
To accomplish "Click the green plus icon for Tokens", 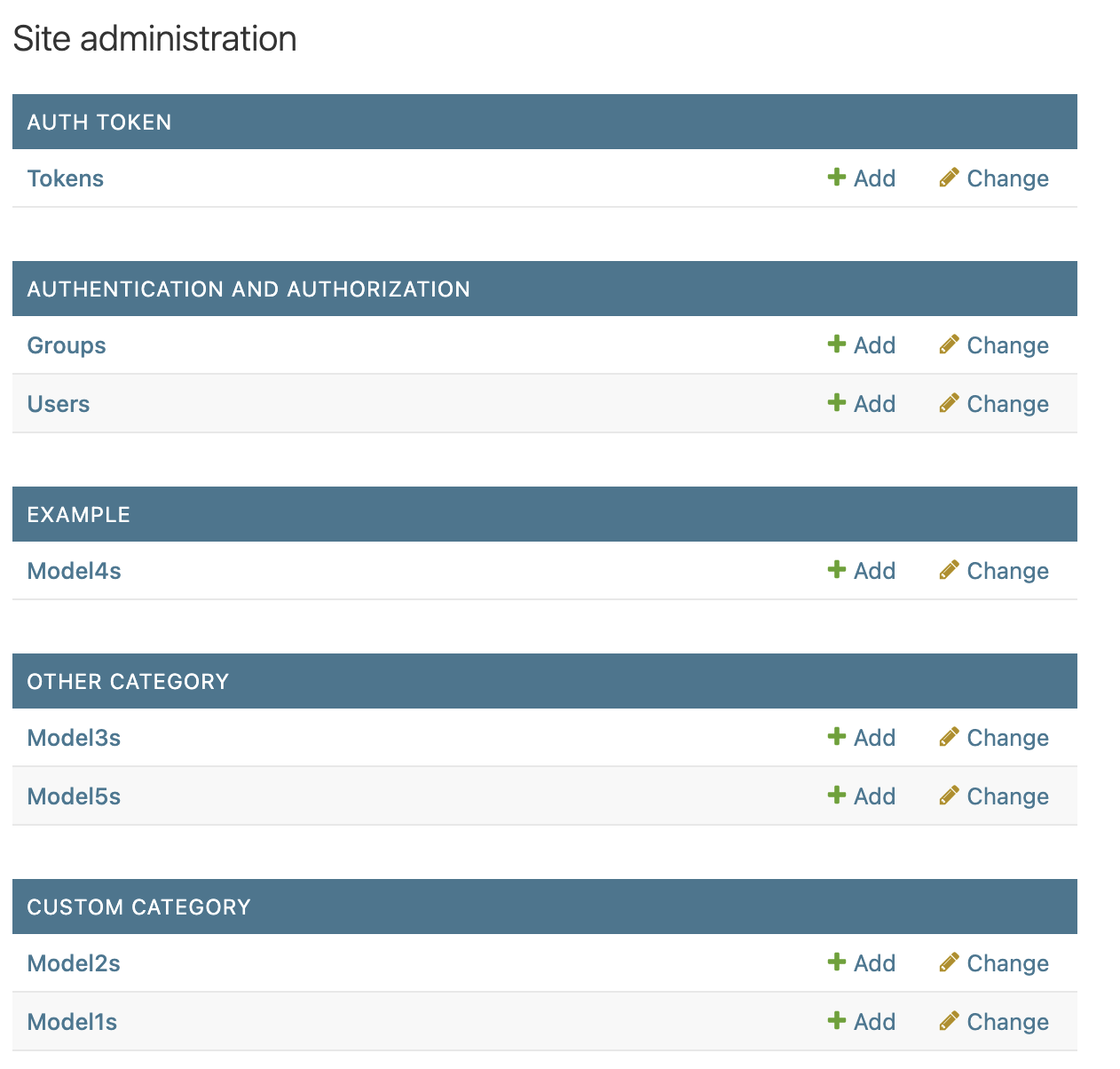I will [x=836, y=177].
